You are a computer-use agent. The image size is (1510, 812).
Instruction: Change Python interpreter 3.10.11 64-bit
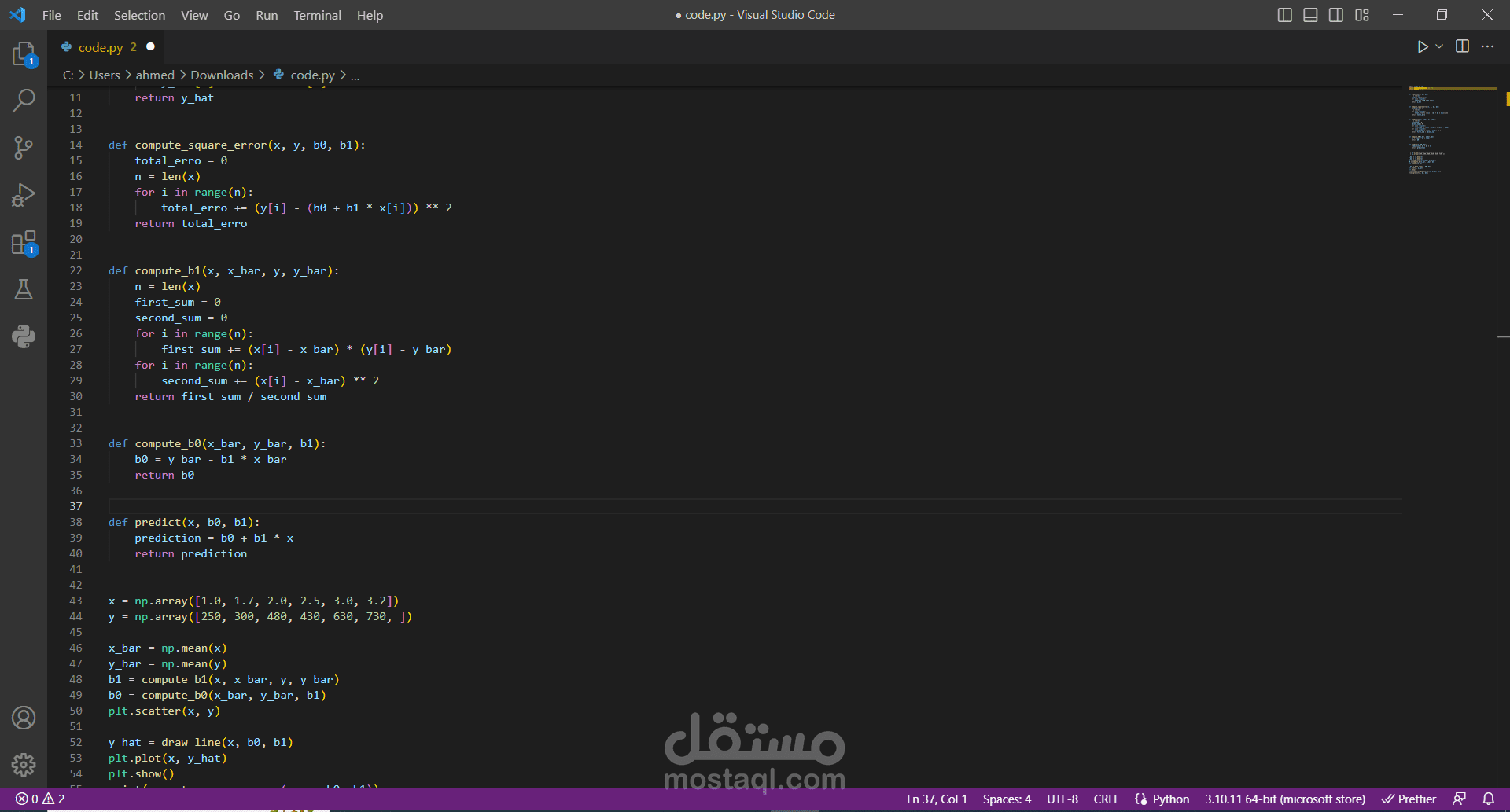pos(1285,799)
